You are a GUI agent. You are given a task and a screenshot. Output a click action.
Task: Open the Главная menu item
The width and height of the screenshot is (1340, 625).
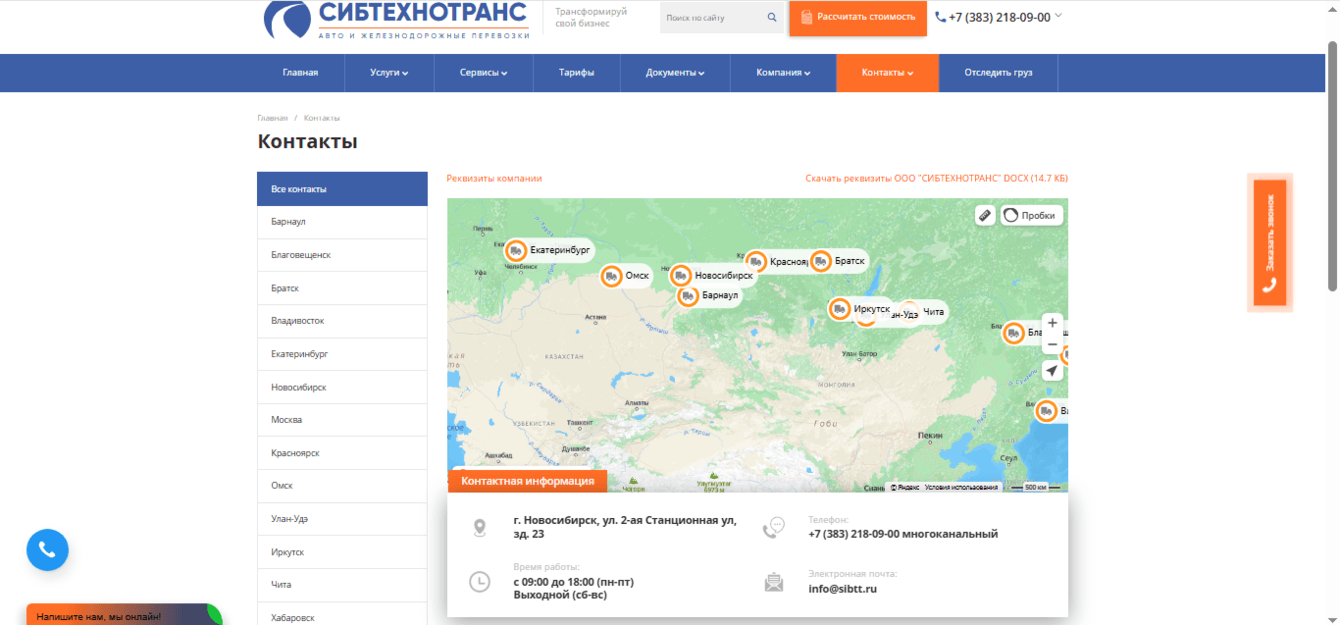pos(300,73)
